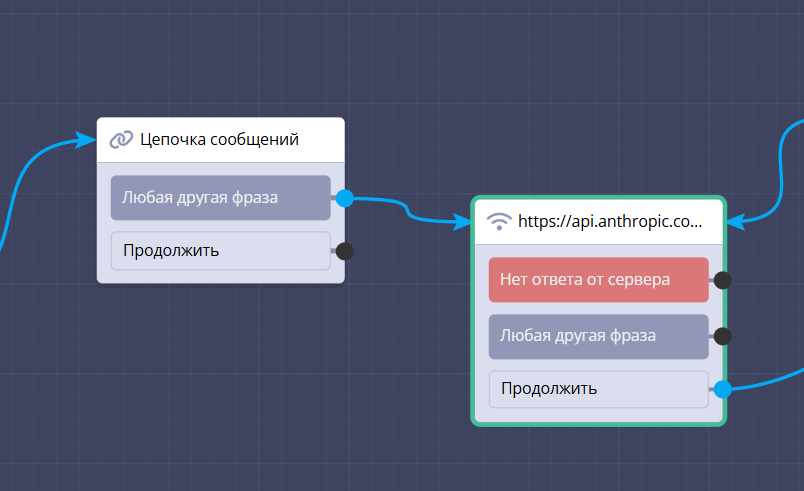Click empty canvas area below the chain node
This screenshot has width=804, height=491.
click(x=220, y=380)
